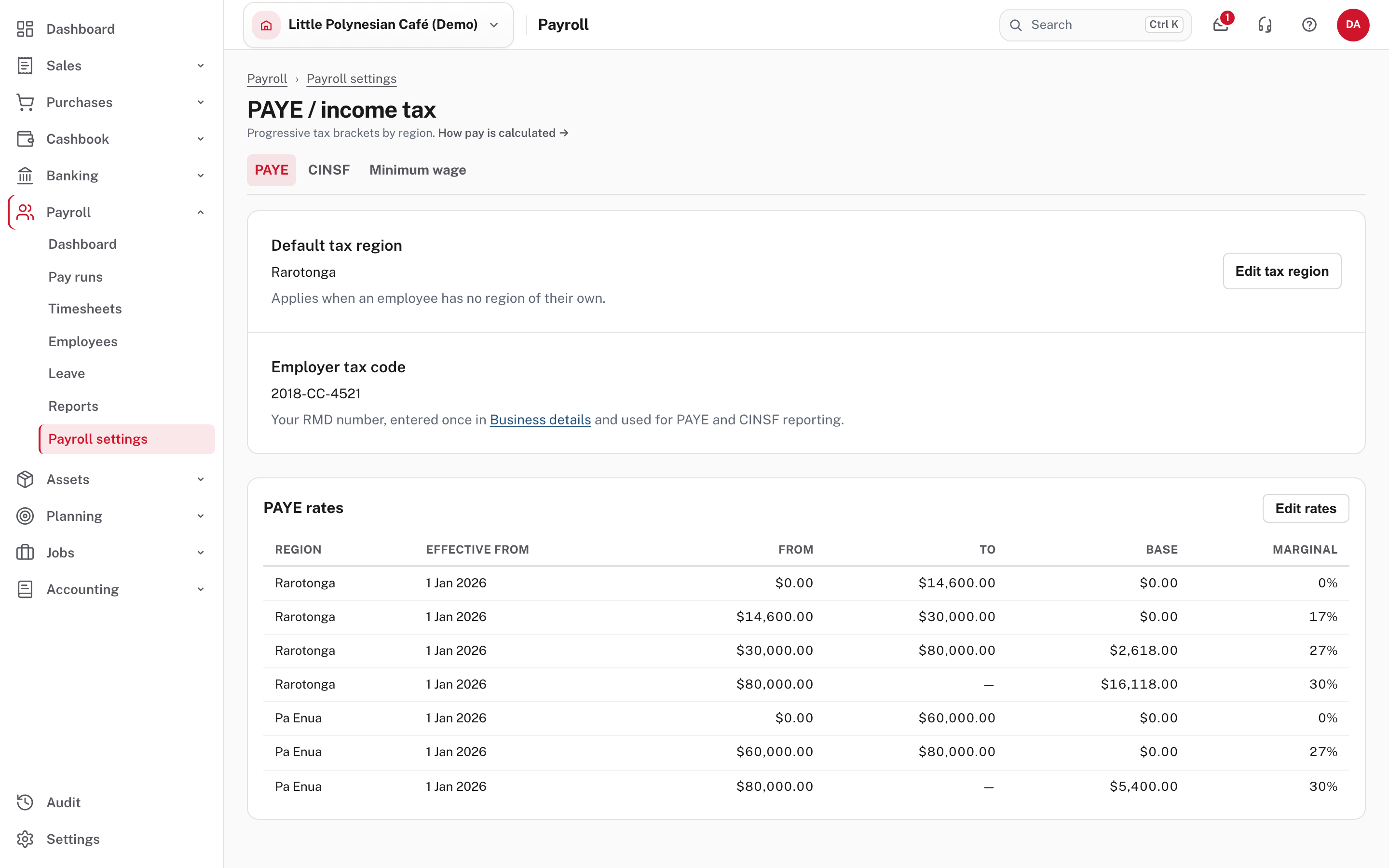Switch to the CINSF tab
1389x868 pixels.
coord(329,170)
